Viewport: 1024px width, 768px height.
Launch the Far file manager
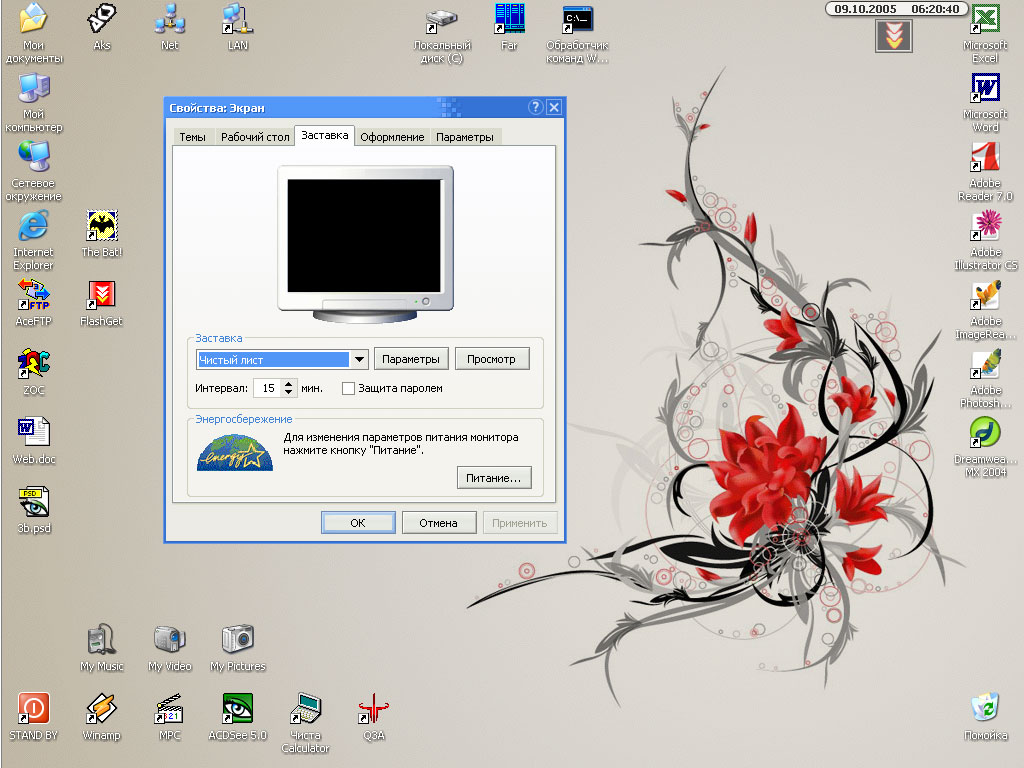508,20
